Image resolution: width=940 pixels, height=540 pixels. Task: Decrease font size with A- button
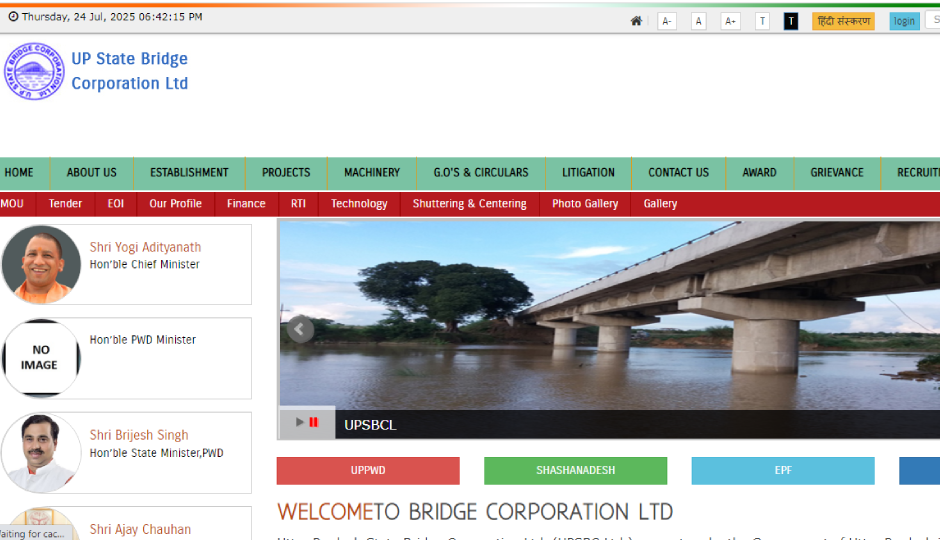[667, 21]
